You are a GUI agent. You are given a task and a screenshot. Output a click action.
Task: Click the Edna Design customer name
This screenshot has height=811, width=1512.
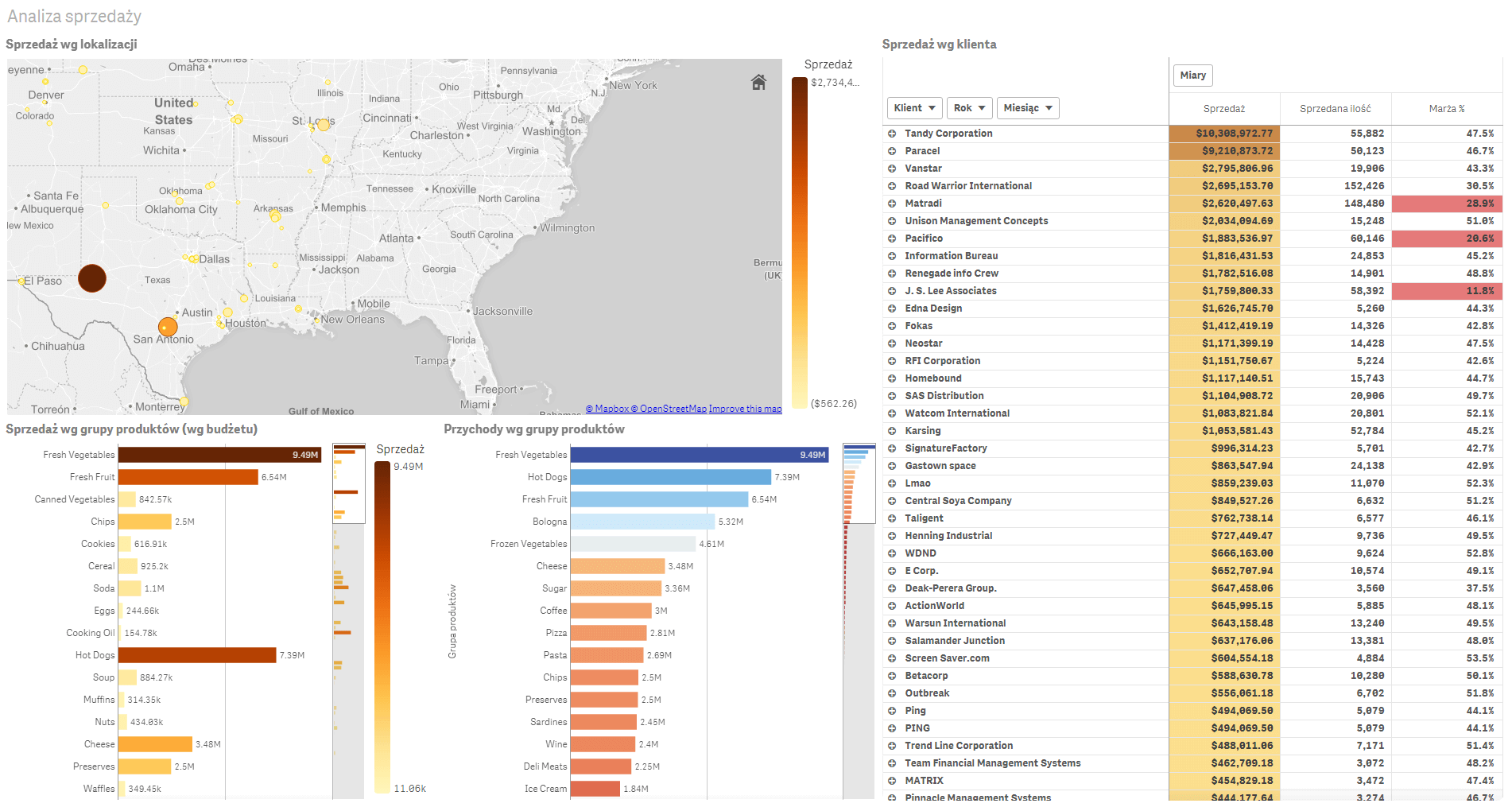tap(933, 308)
